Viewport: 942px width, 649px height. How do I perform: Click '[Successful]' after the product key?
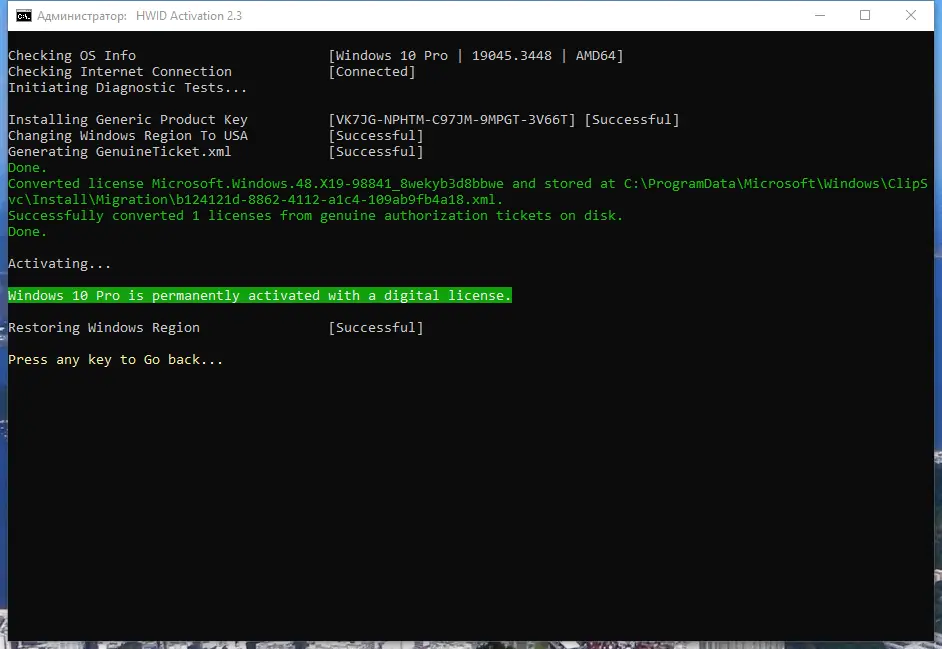click(632, 120)
